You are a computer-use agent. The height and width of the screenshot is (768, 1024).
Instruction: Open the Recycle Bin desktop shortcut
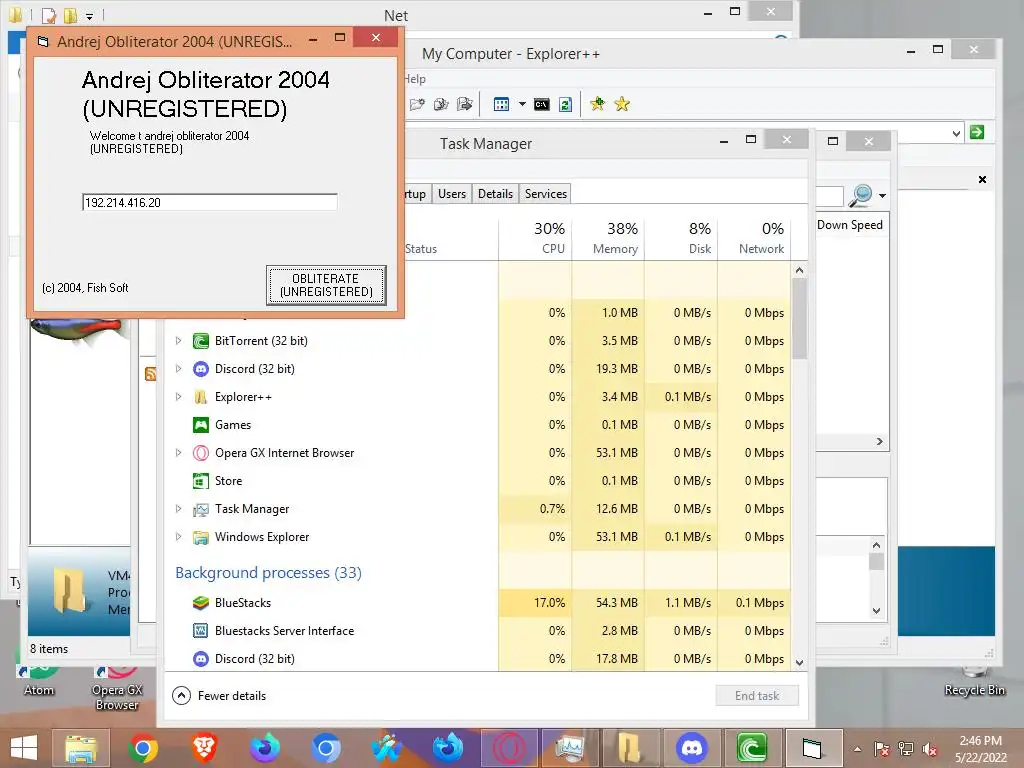(974, 682)
